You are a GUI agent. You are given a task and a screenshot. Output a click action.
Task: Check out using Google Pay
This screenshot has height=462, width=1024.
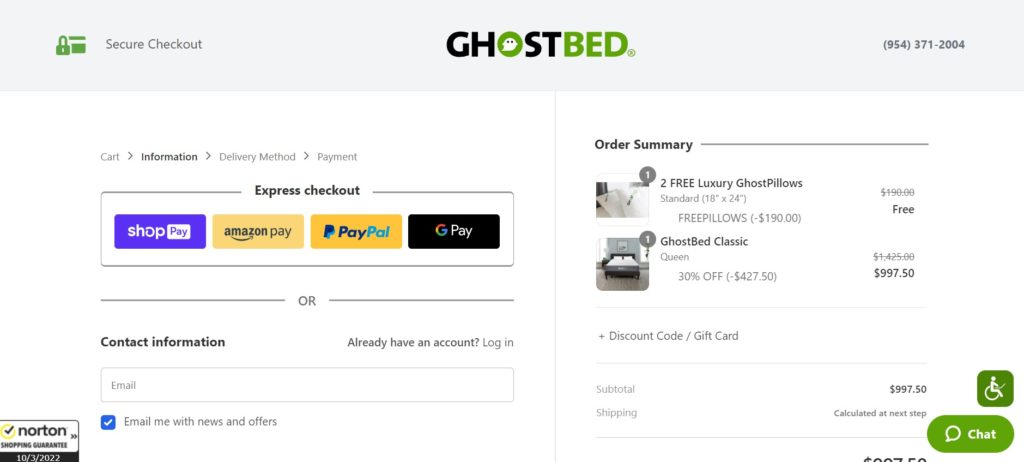click(454, 231)
